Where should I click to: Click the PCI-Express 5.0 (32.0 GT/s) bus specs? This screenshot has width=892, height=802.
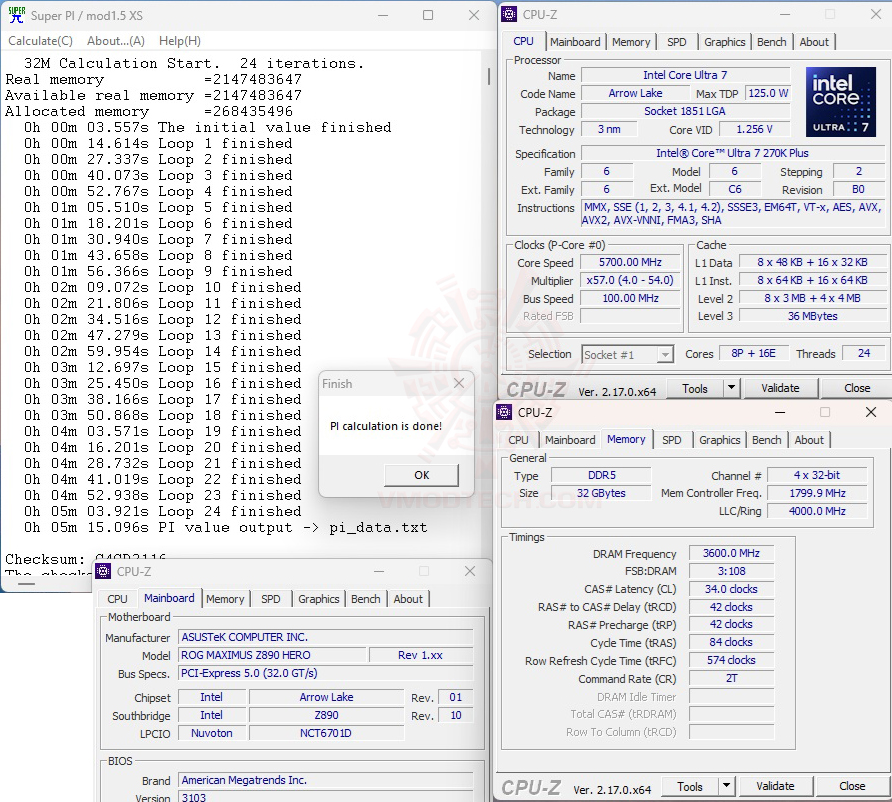(x=325, y=673)
